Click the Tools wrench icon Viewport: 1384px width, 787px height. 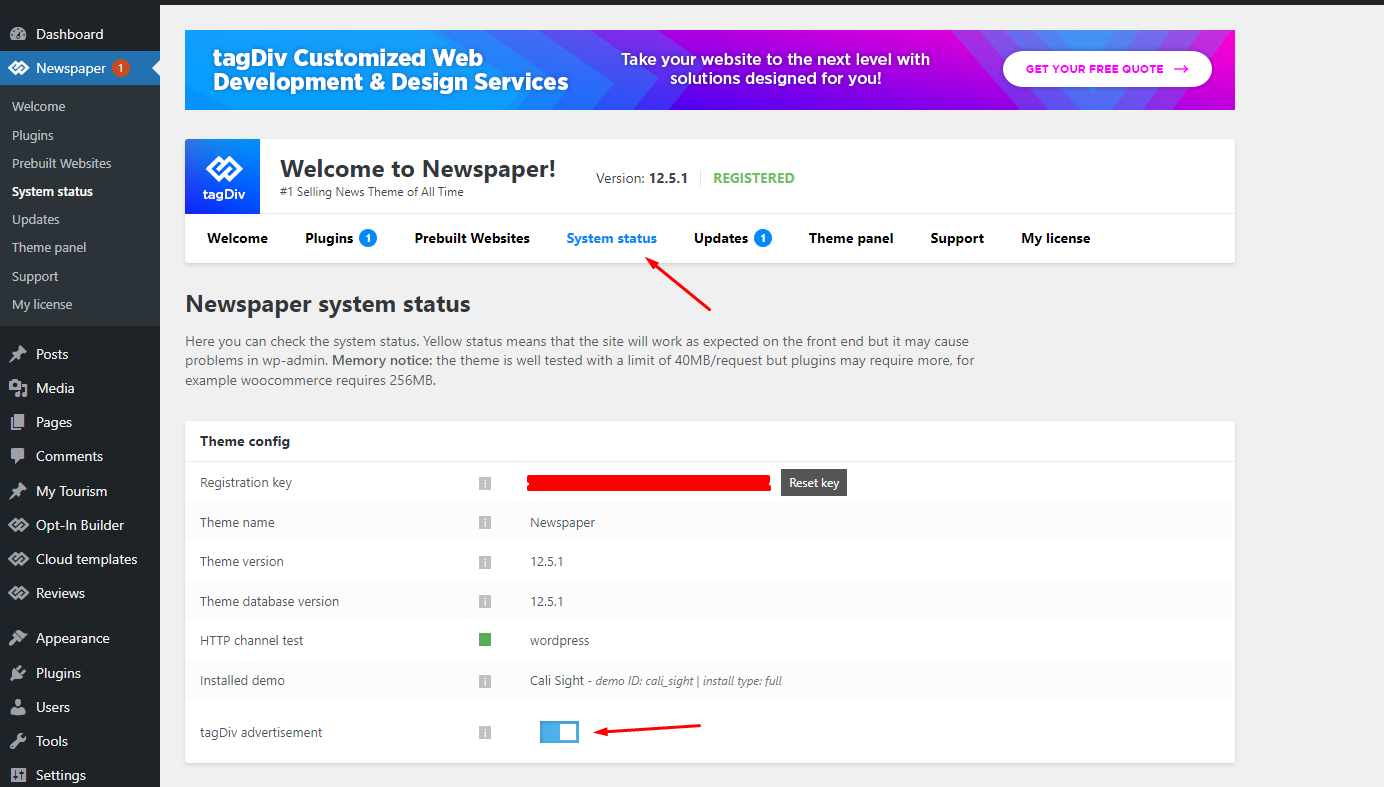[18, 741]
